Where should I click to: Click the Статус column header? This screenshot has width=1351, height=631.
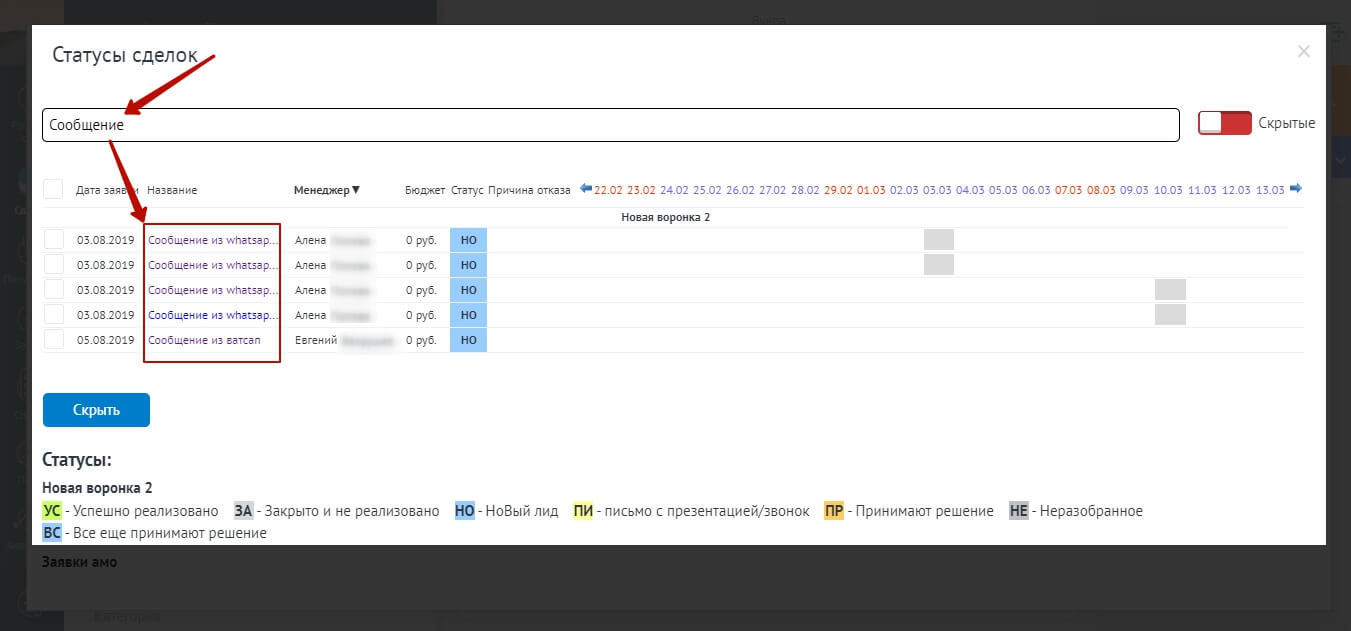(x=467, y=190)
